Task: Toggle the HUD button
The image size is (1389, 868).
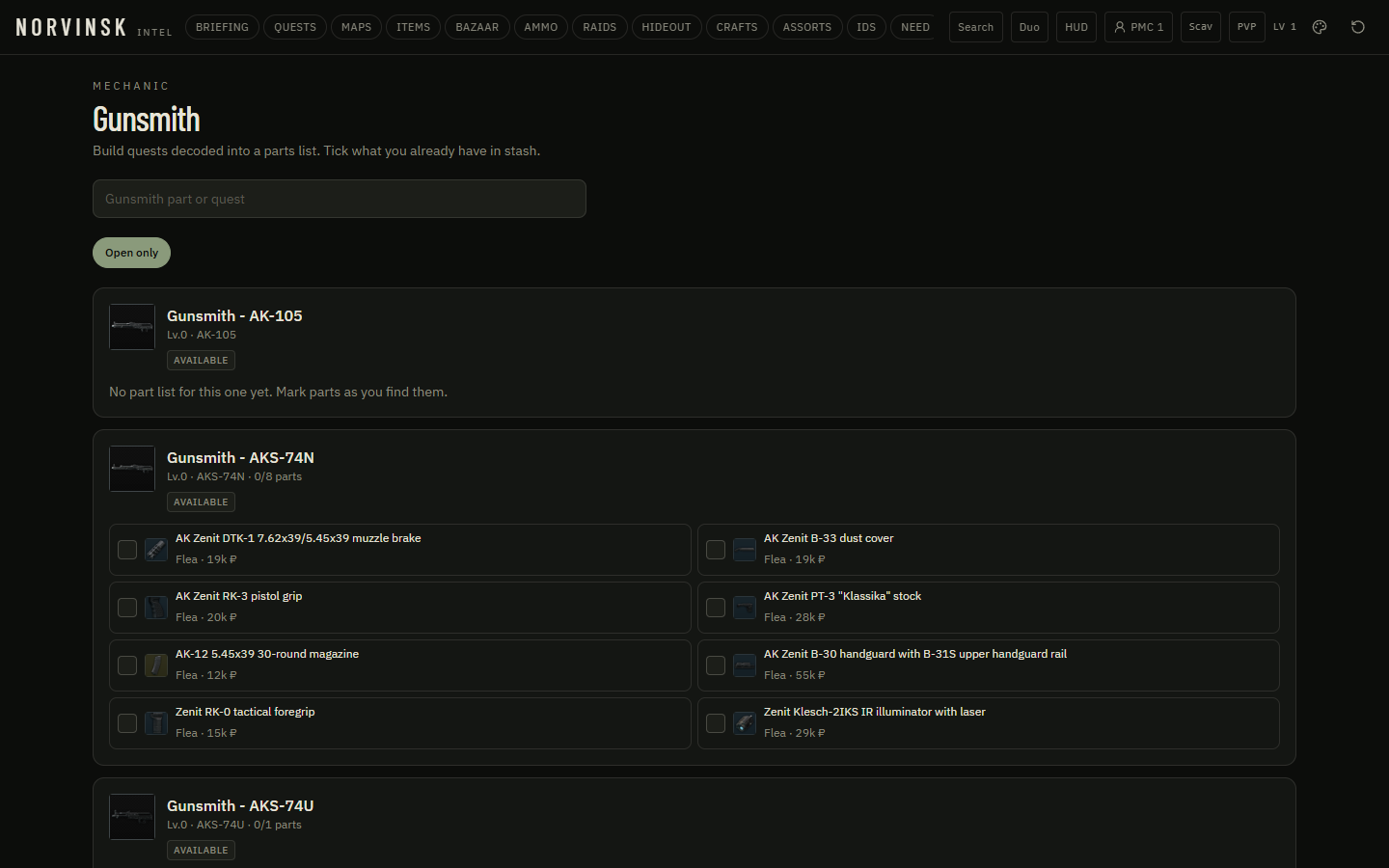Action: 1076,27
